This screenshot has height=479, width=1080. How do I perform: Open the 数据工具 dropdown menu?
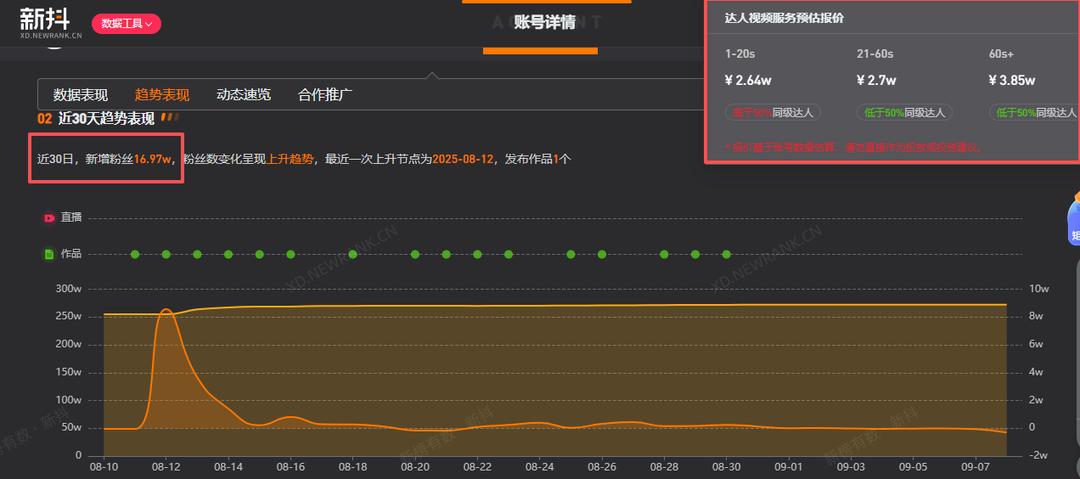126,24
